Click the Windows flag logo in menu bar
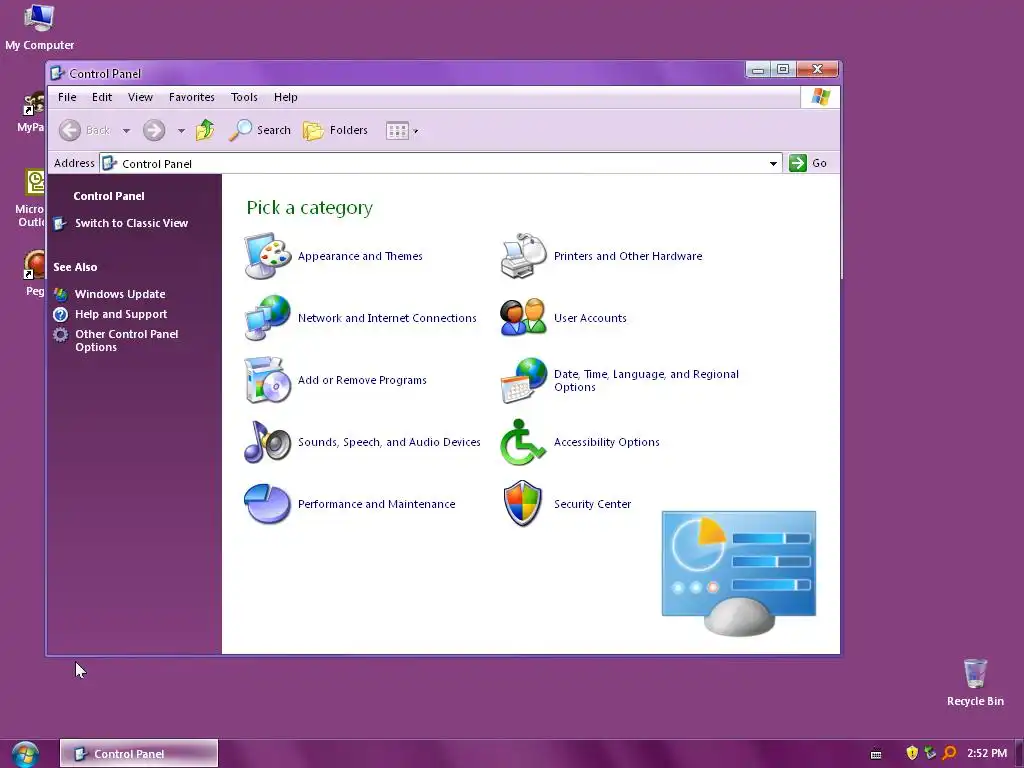This screenshot has height=768, width=1024. [820, 97]
